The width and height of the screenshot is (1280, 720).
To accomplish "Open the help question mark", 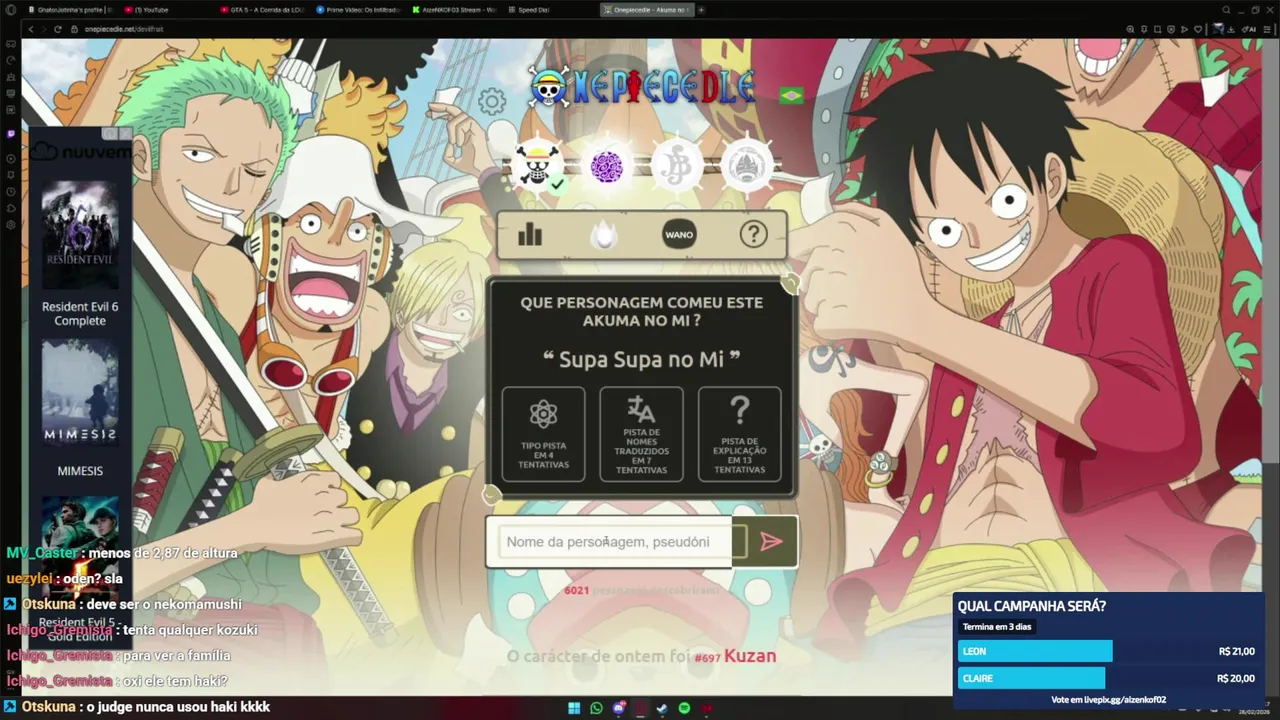I will tap(753, 235).
